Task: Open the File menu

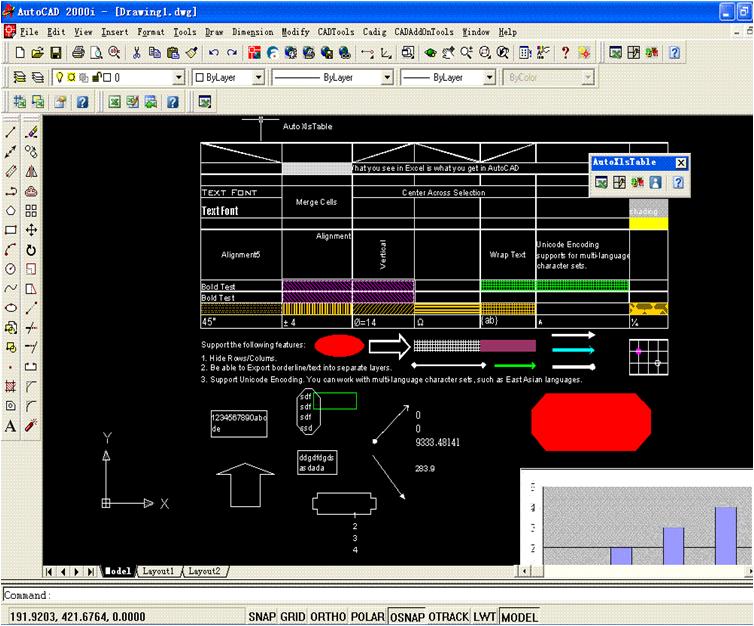Action: click(x=29, y=32)
